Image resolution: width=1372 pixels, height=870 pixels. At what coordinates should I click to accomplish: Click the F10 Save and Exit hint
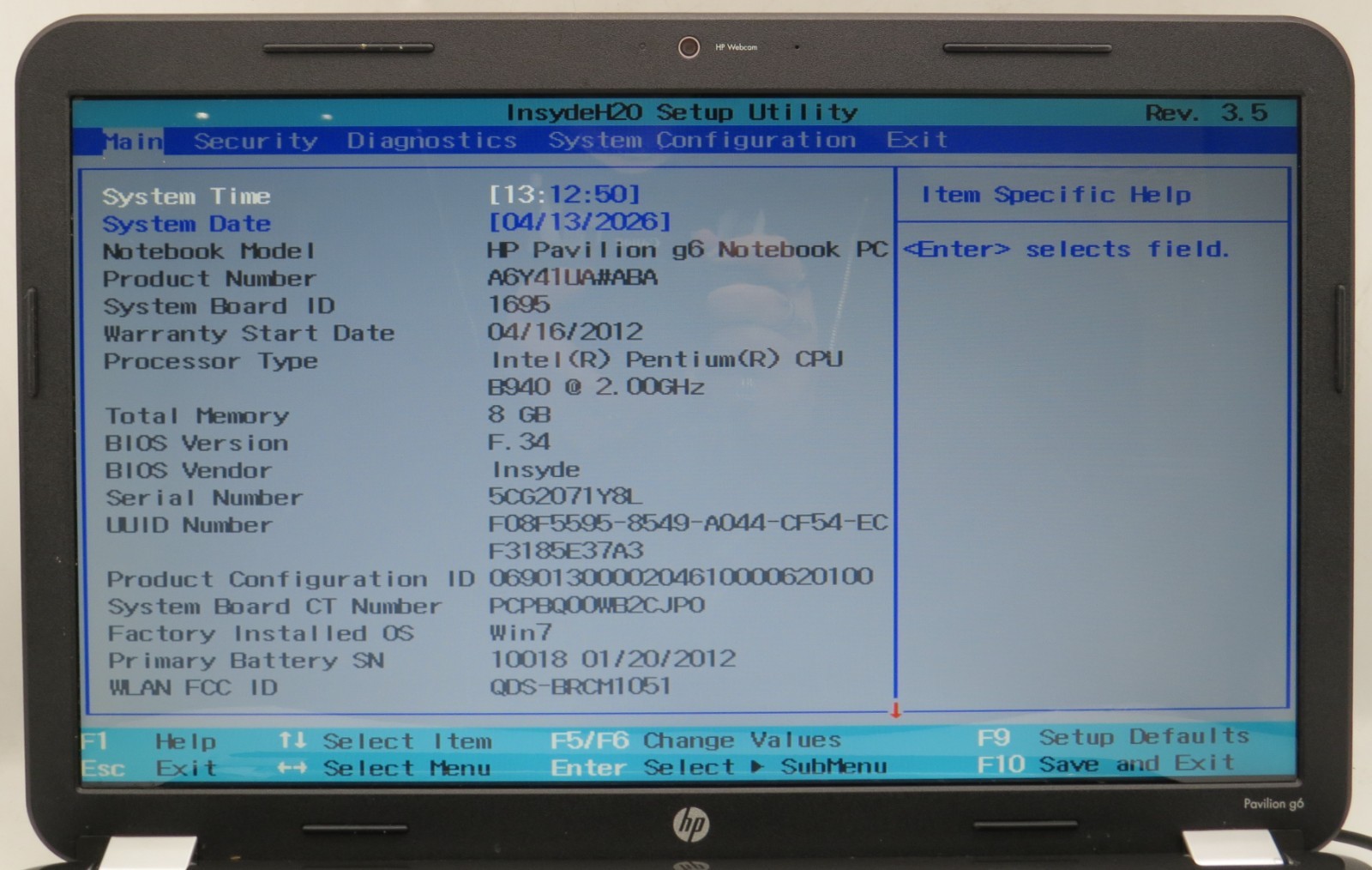[1106, 763]
